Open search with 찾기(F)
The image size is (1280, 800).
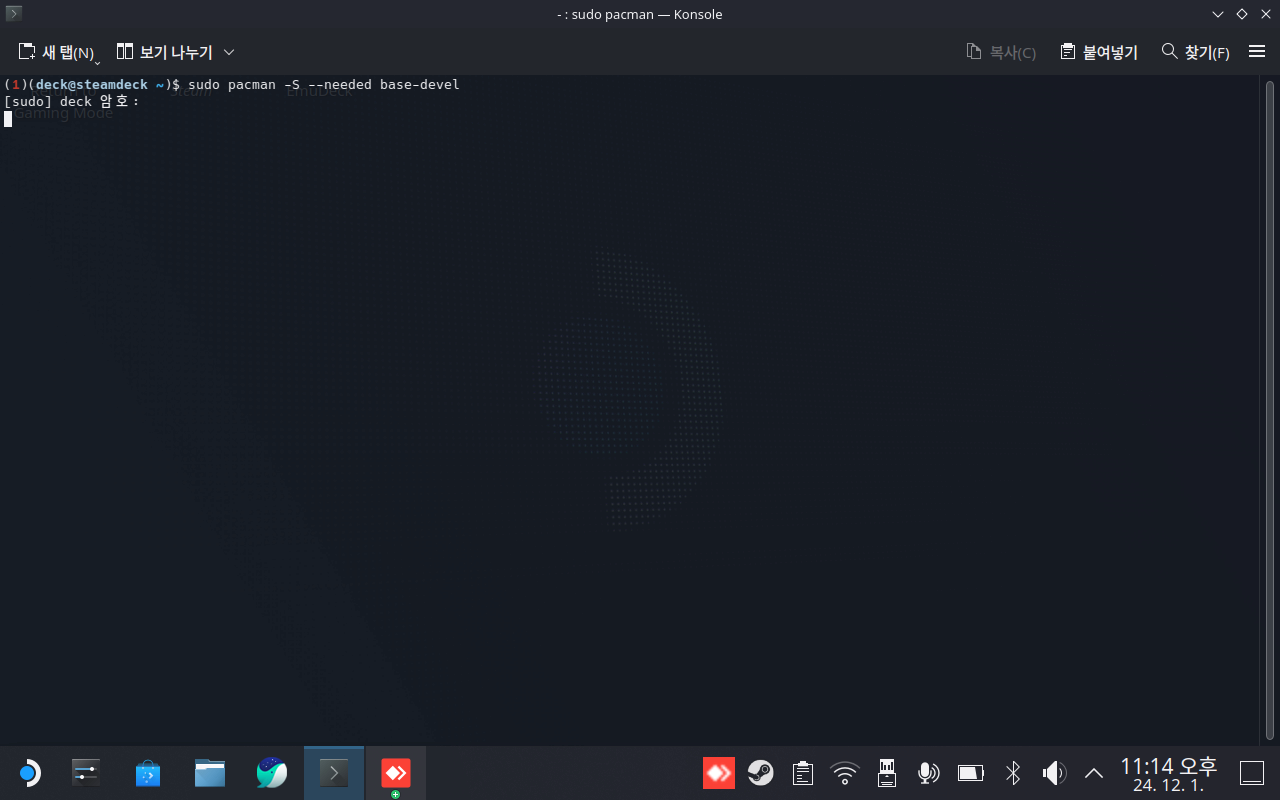click(1195, 52)
